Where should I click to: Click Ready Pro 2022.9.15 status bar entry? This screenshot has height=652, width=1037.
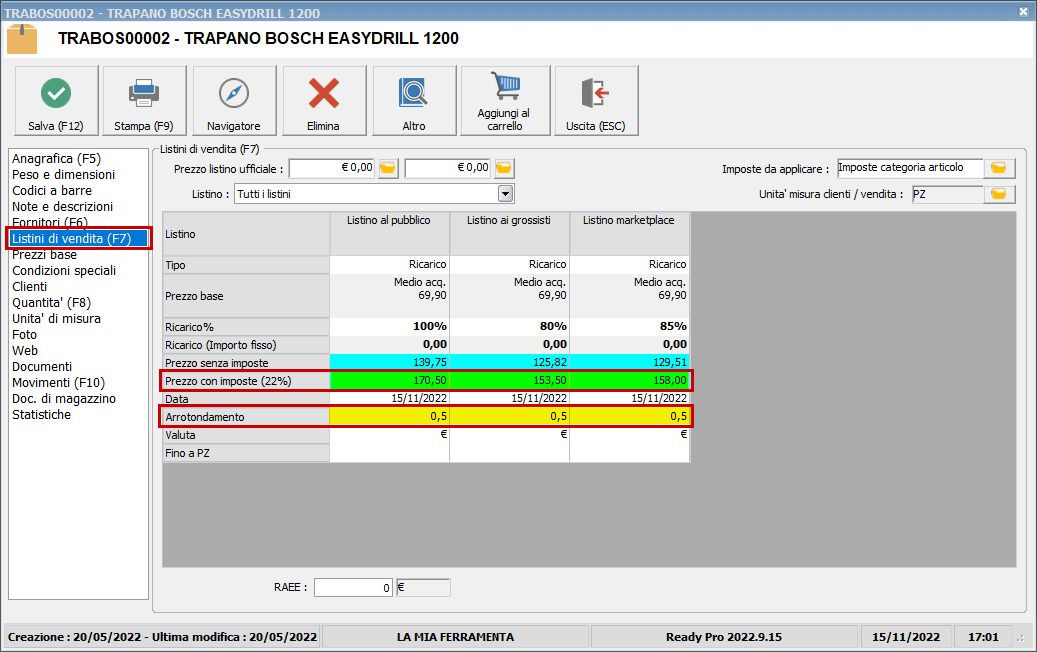pos(724,637)
